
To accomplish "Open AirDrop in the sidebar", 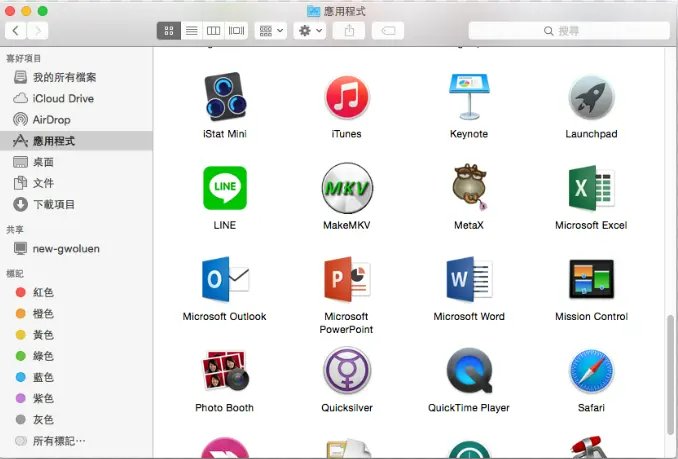I will click(76, 120).
